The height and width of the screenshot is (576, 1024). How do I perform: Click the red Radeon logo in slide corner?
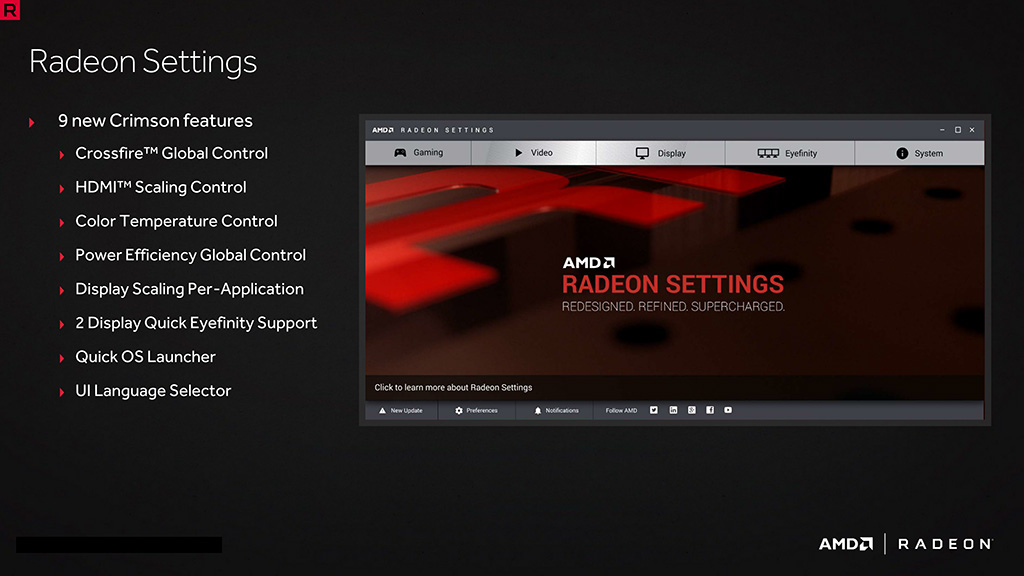11,11
